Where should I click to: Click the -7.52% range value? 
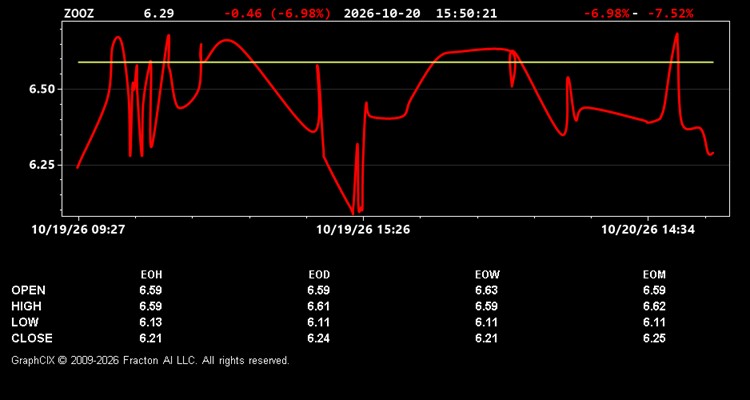[x=670, y=13]
